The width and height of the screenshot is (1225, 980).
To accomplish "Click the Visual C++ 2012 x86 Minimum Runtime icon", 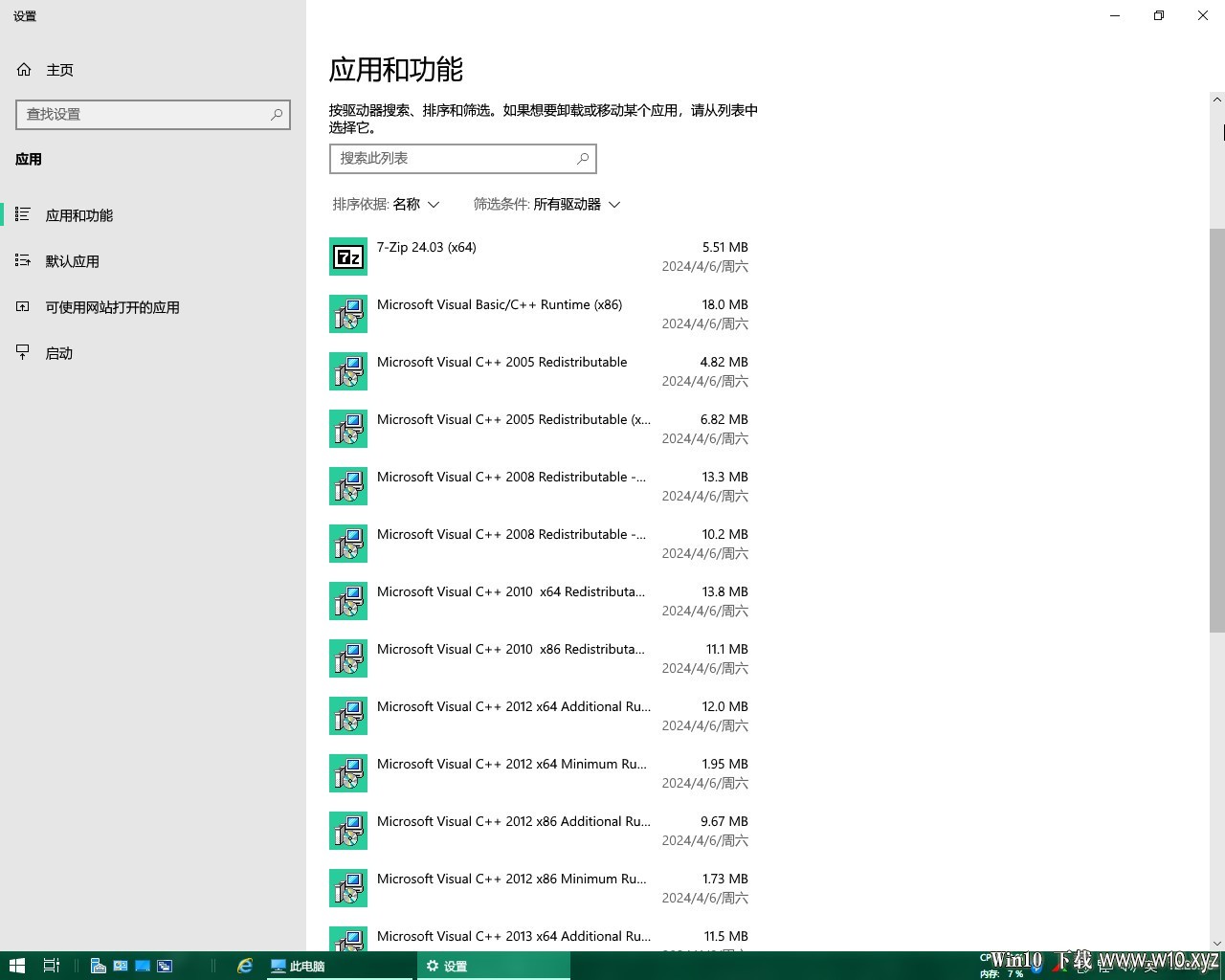I will [x=348, y=888].
